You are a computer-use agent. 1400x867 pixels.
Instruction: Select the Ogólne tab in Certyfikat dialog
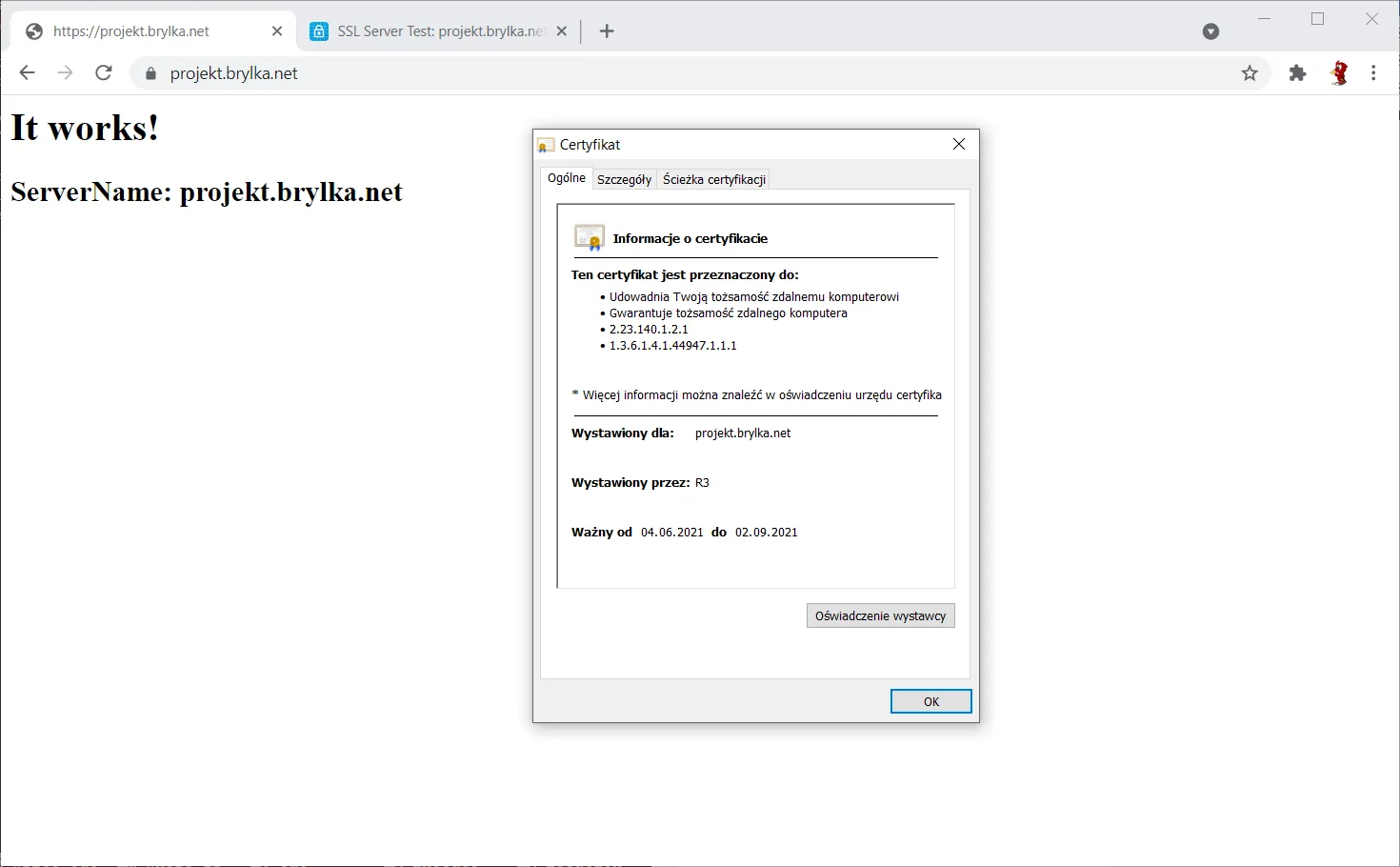567,178
